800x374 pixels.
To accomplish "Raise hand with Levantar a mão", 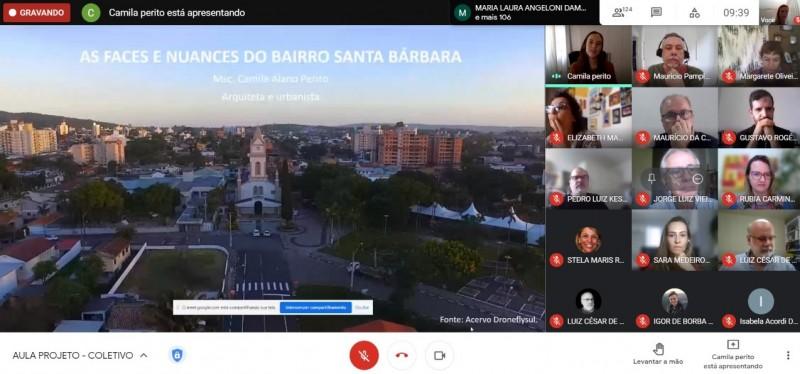I will coord(658,354).
